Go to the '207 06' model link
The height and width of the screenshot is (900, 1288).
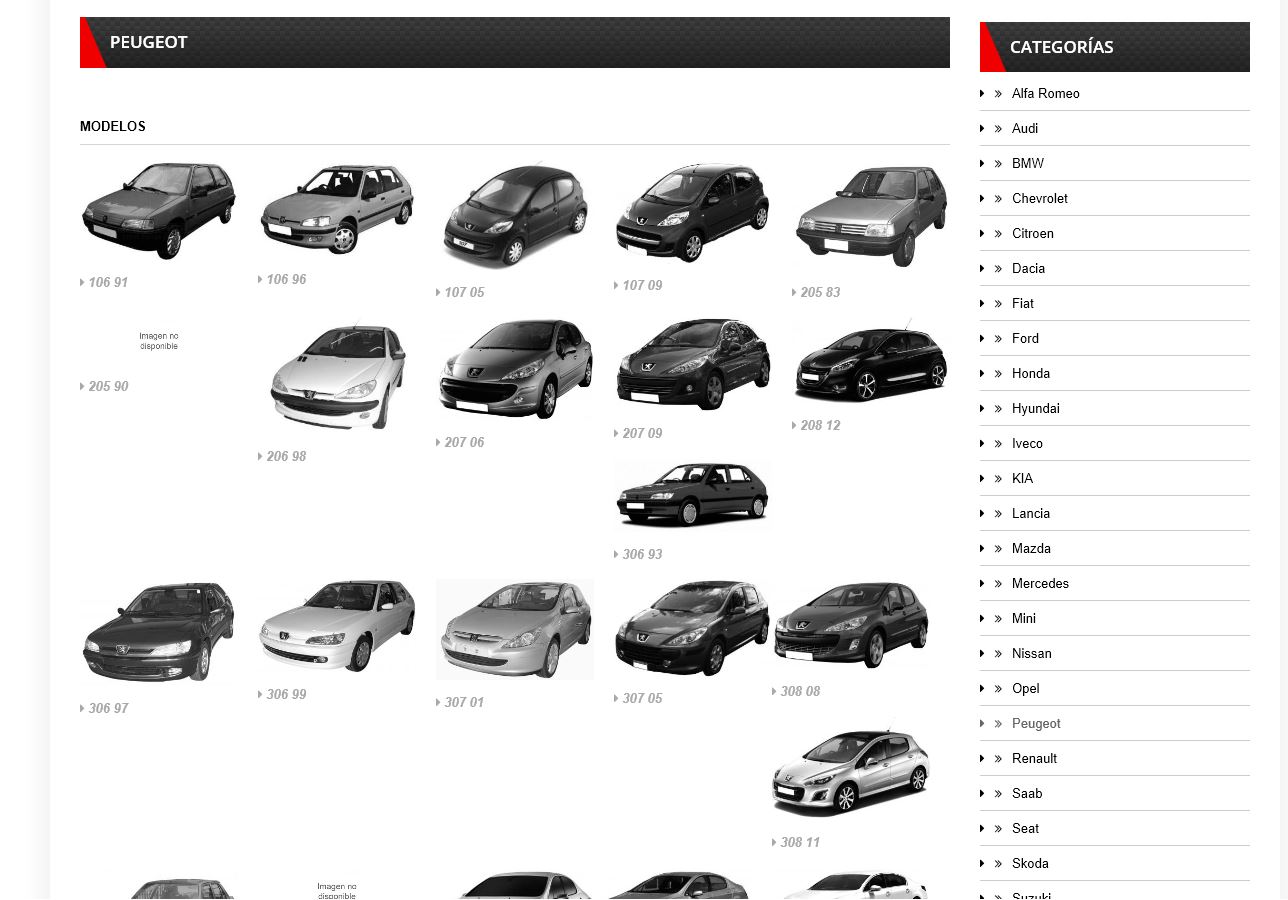point(464,443)
